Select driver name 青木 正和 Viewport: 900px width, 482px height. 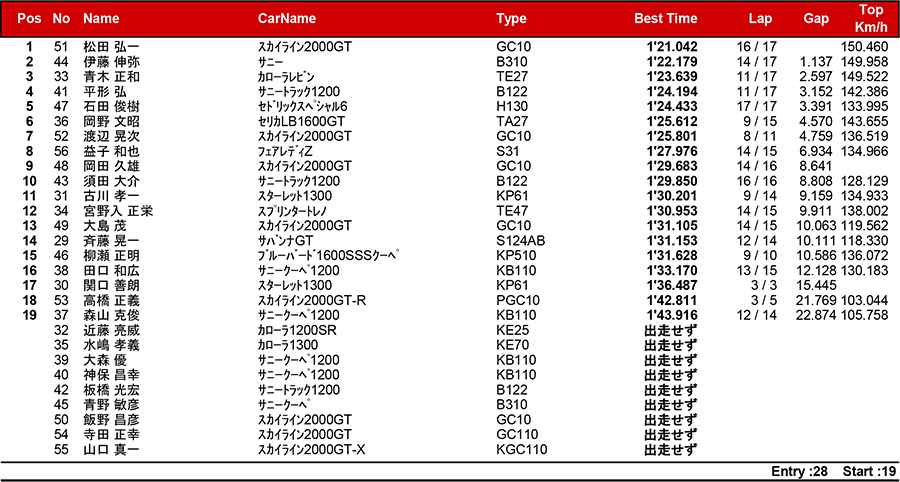click(x=111, y=77)
